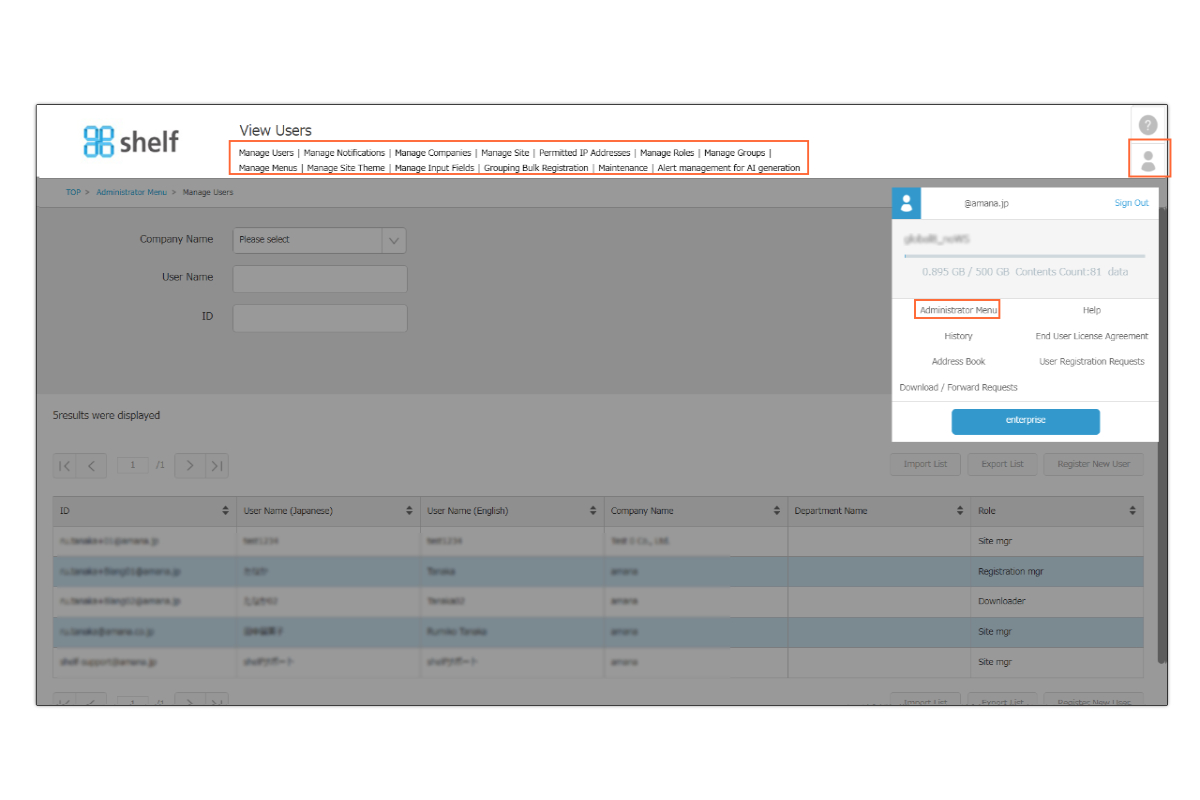This screenshot has width=1200, height=800.
Task: Click Register New User button
Action: pyautogui.click(x=1093, y=464)
